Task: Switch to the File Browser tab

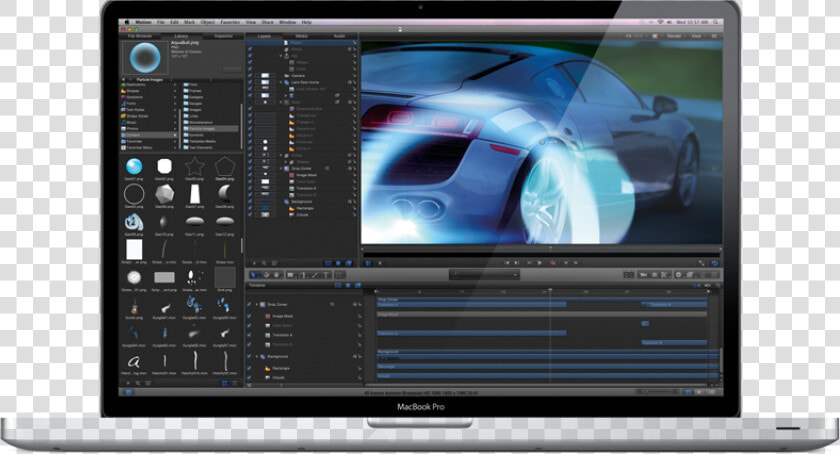Action: (x=140, y=36)
